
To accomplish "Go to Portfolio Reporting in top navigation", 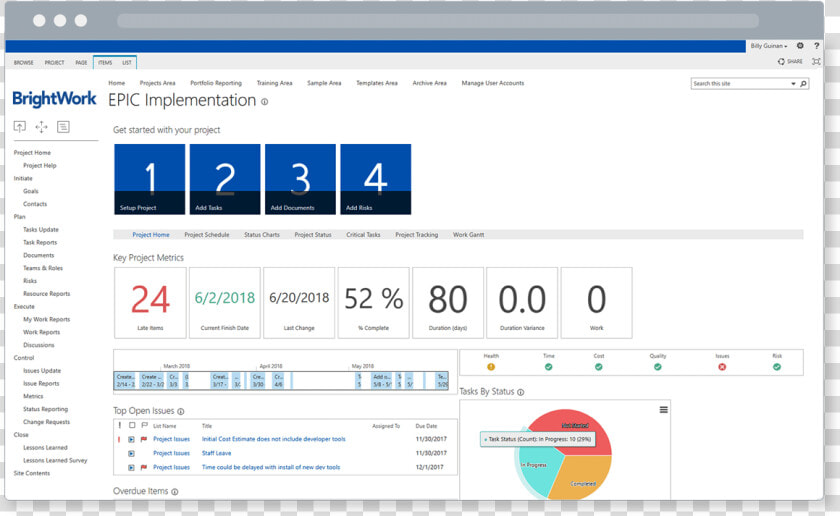I will 216,83.
